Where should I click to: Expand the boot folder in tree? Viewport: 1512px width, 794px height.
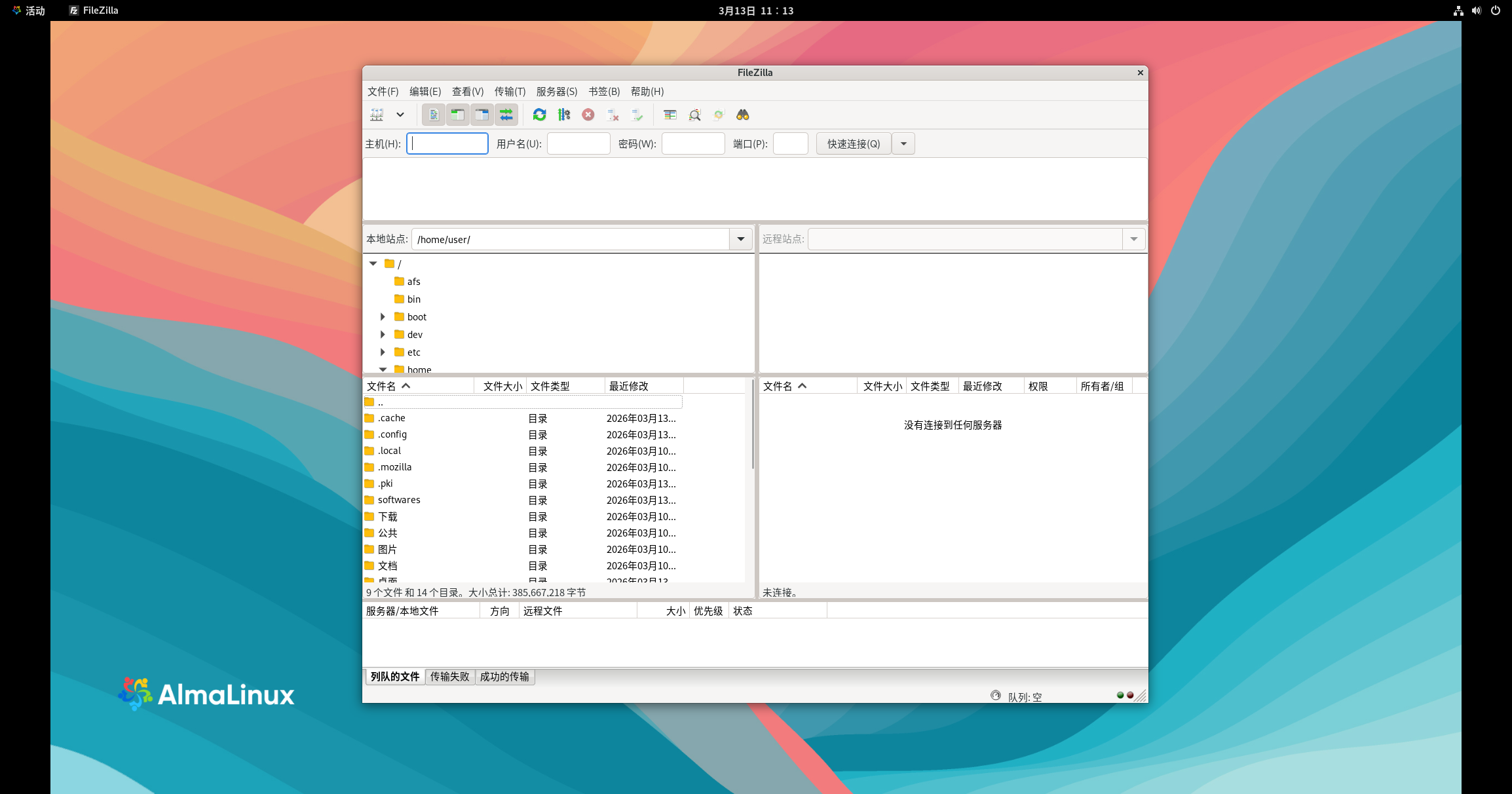(x=383, y=316)
